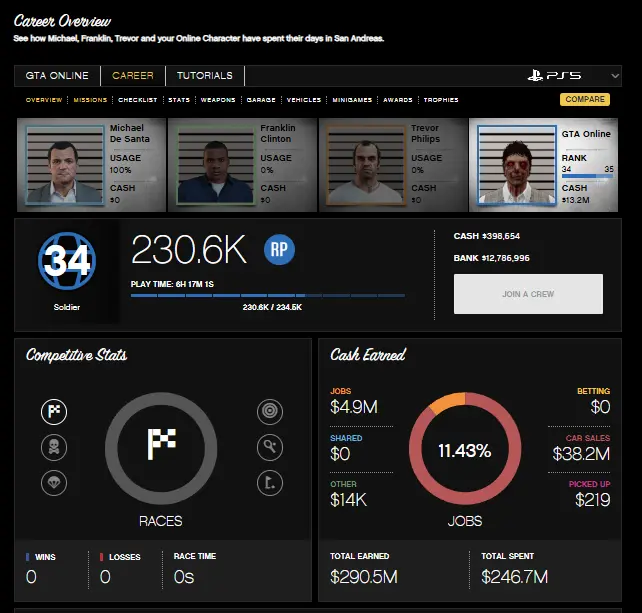Click the SHARED $0 value
Screen dimensions: 642x613
(x=340, y=454)
